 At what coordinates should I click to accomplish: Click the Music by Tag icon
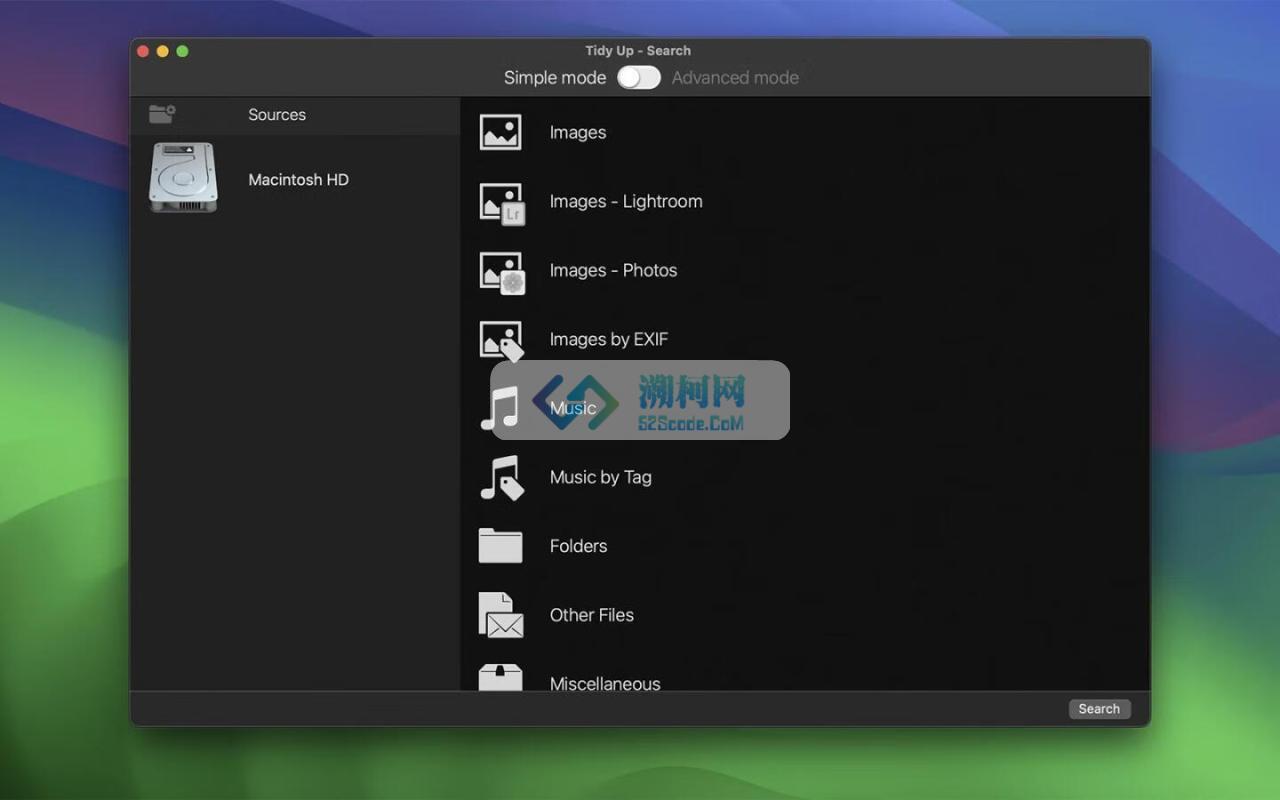click(502, 478)
